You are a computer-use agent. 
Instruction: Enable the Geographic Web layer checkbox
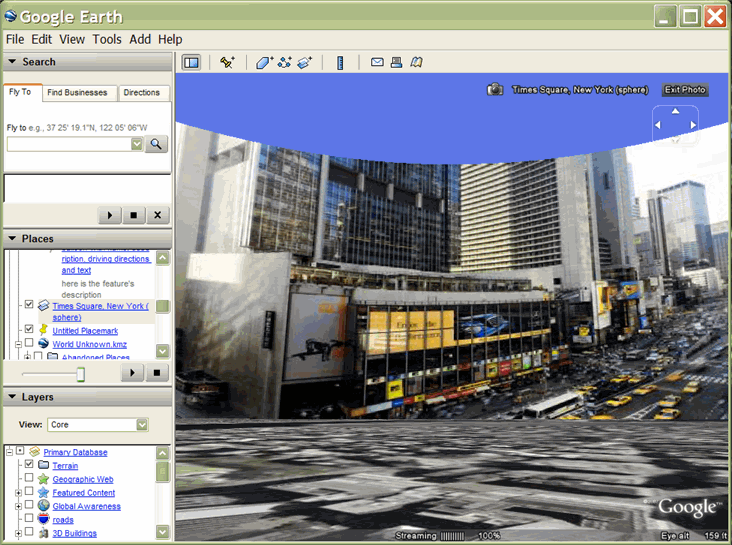29,479
